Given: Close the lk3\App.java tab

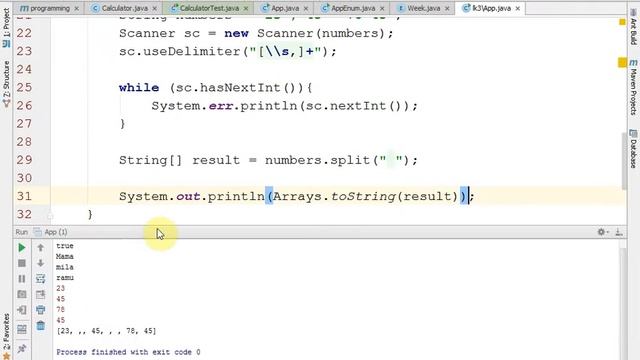Looking at the screenshot, I should (518, 9).
